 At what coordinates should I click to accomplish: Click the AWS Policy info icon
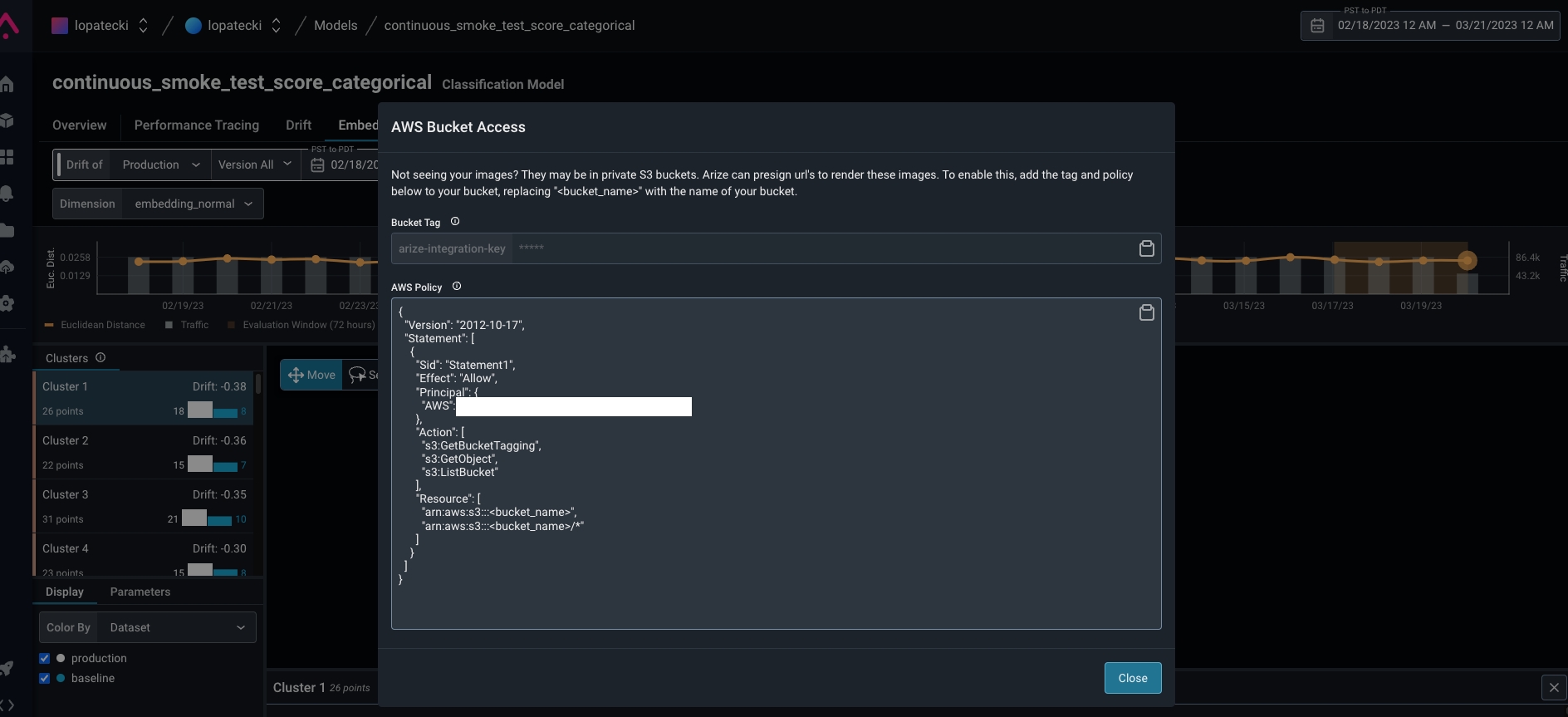[x=457, y=287]
